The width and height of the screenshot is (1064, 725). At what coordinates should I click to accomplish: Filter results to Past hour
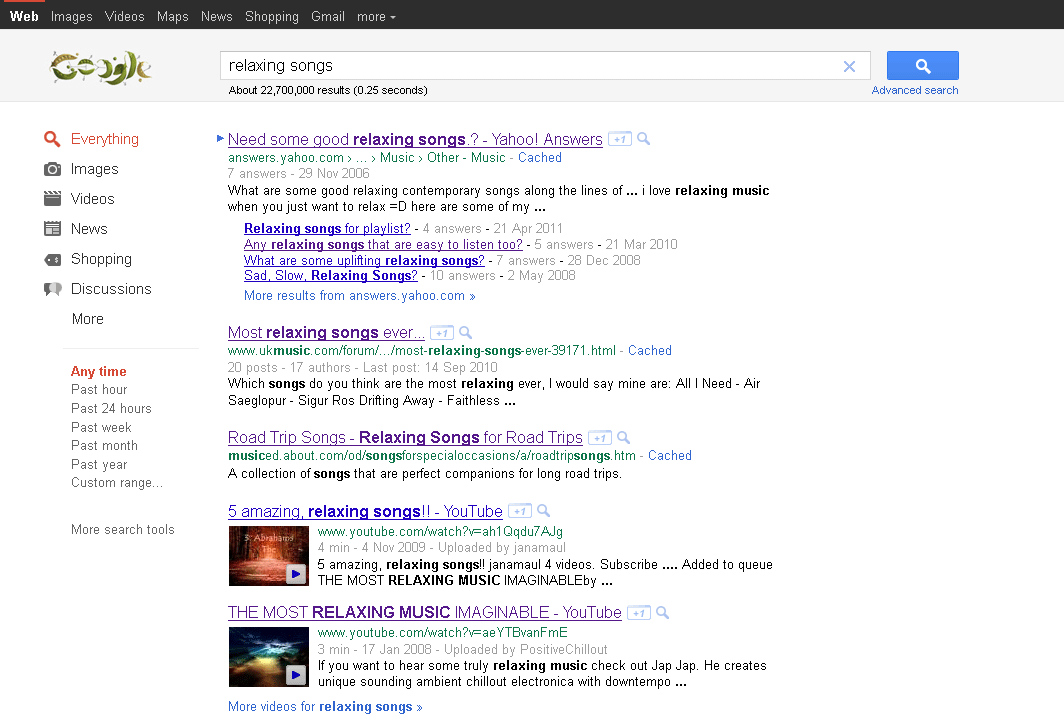click(x=99, y=390)
